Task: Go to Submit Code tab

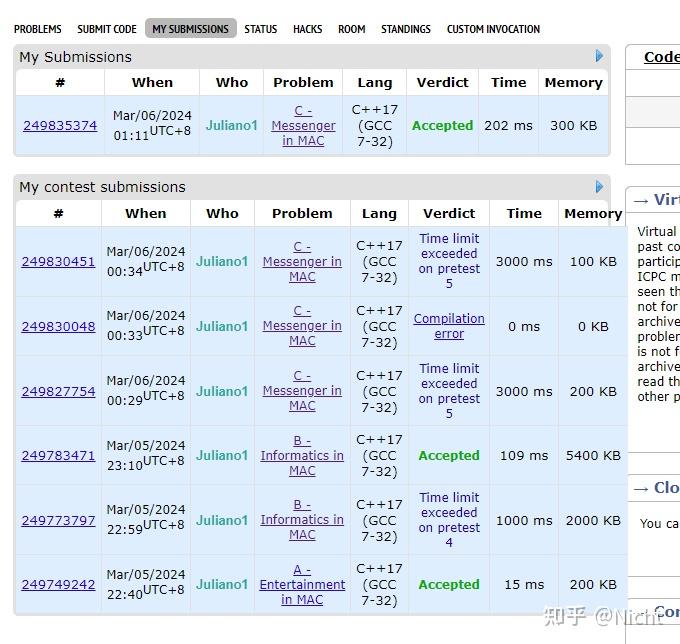Action: [x=107, y=29]
